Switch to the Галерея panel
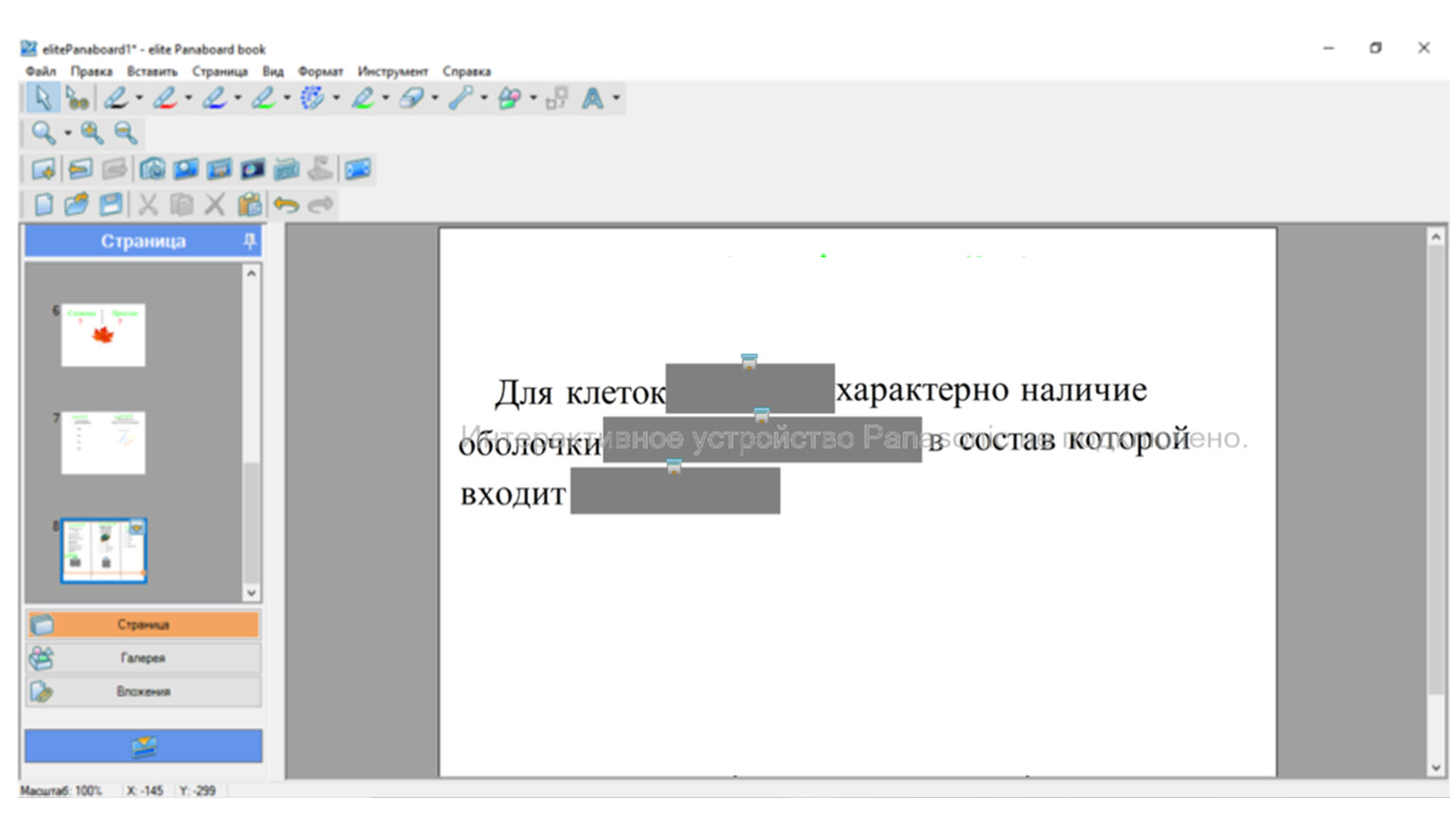 [143, 658]
